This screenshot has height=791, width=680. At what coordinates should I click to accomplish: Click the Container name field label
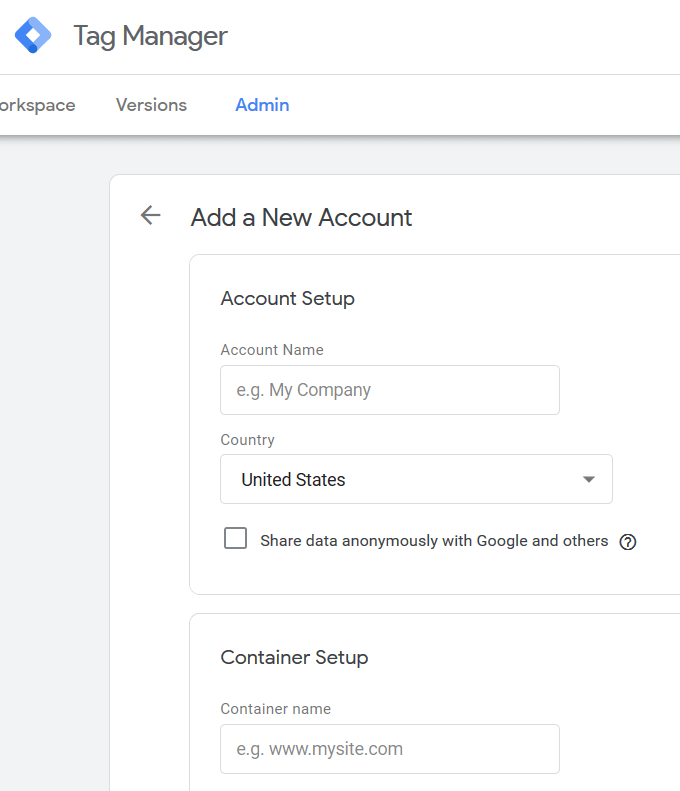[275, 709]
